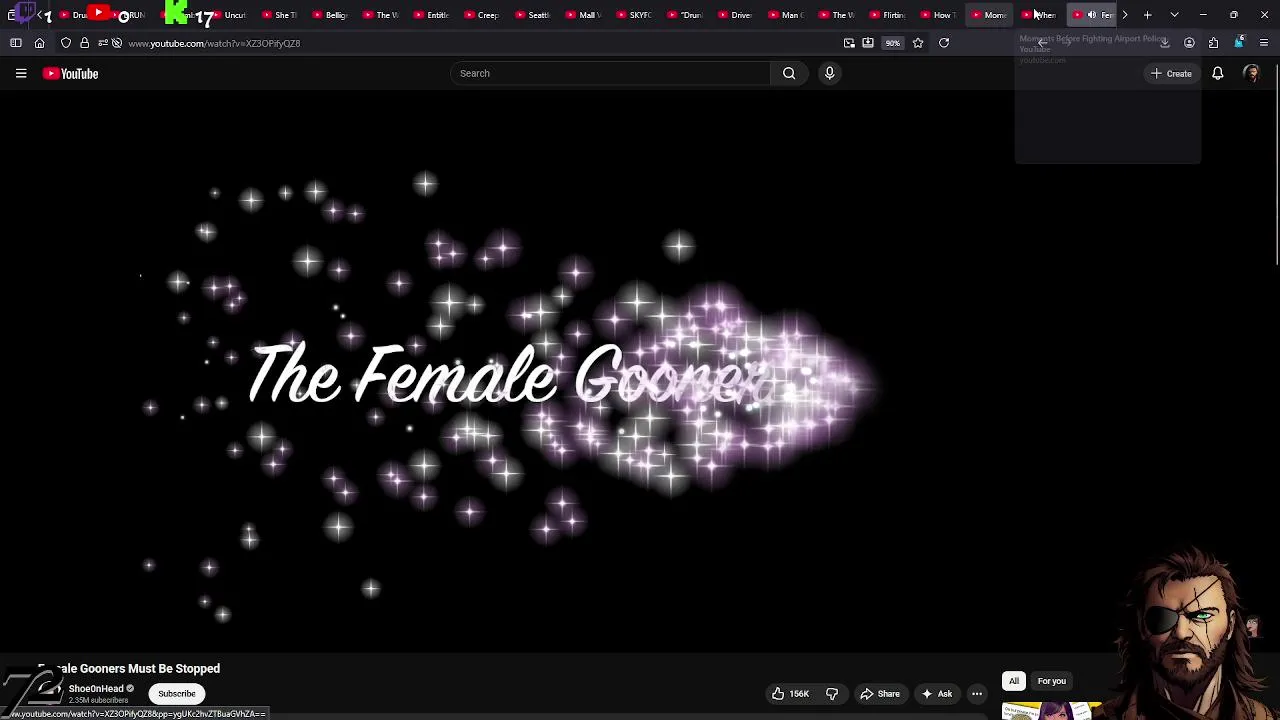The width and height of the screenshot is (1280, 720).
Task: Open the blue extension with badge 6
Action: [1239, 42]
